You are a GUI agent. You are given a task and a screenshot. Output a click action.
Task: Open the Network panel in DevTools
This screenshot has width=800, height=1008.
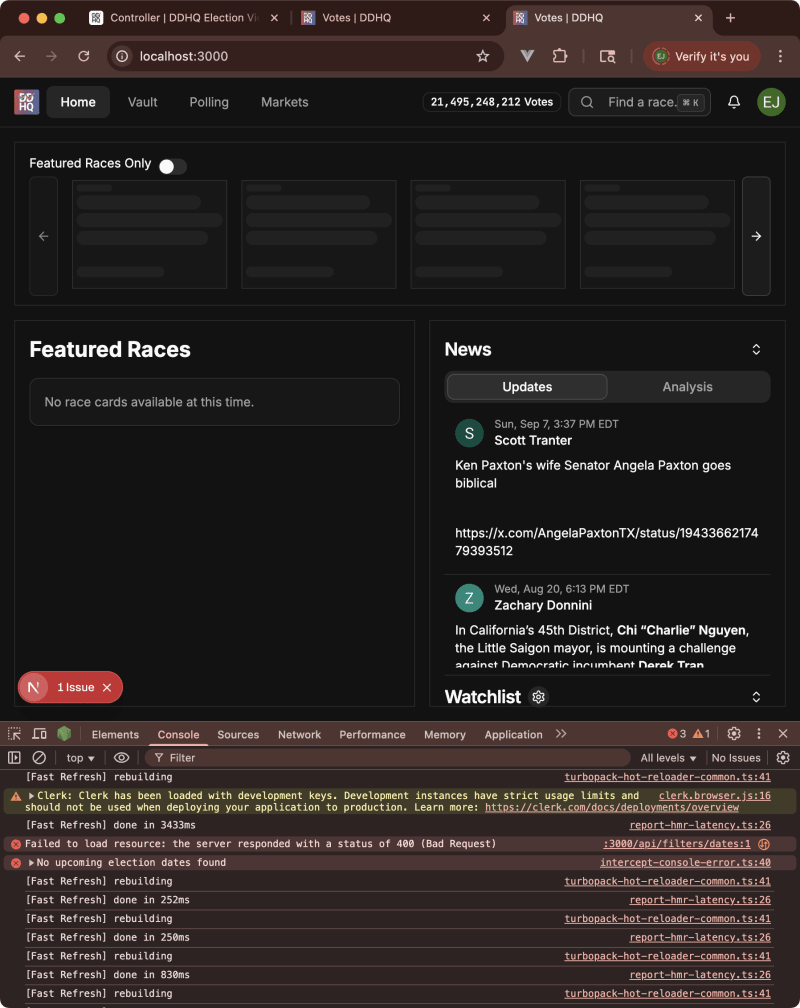coord(299,734)
